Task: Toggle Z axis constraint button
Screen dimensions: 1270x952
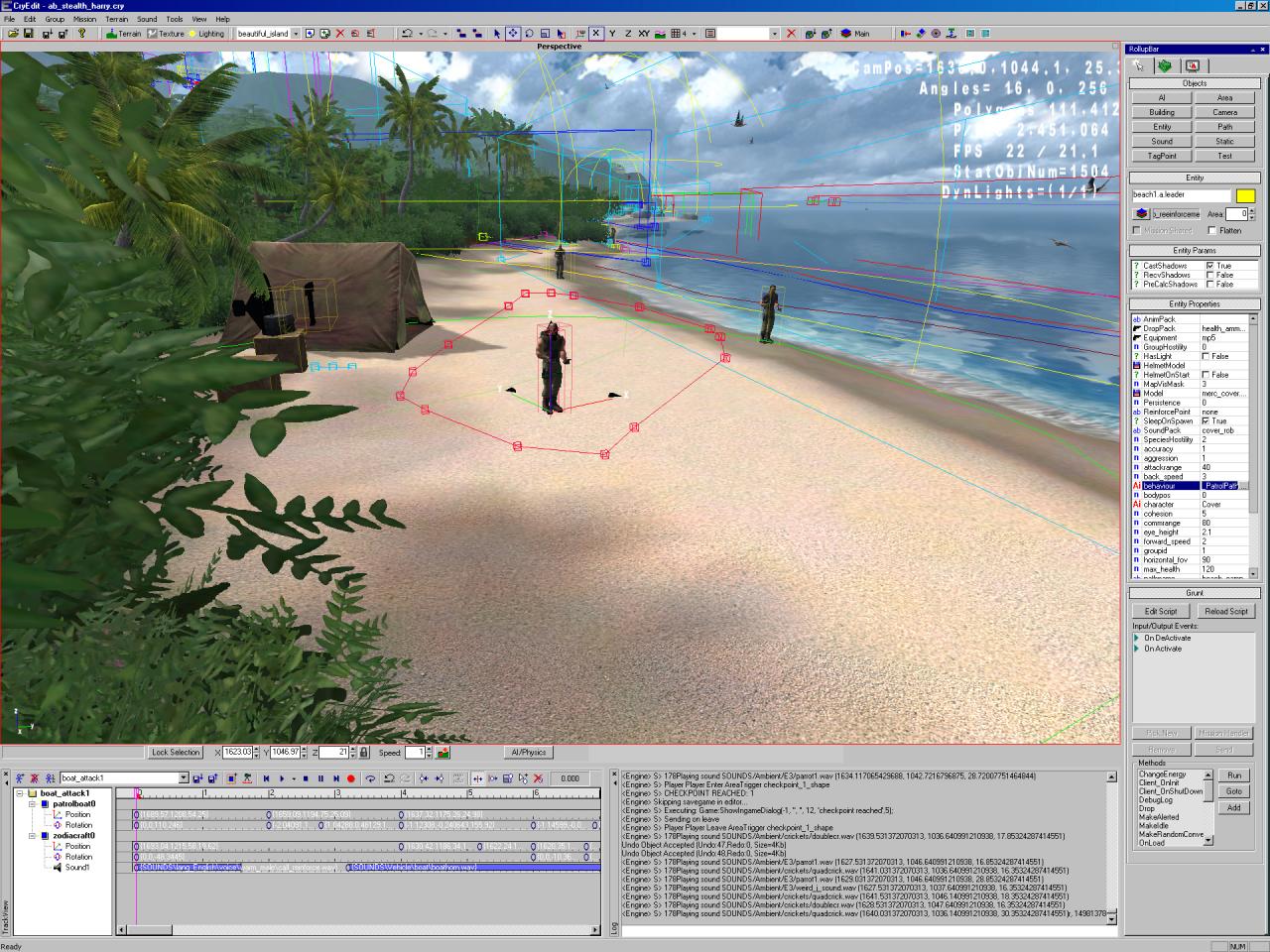Action: [x=628, y=34]
